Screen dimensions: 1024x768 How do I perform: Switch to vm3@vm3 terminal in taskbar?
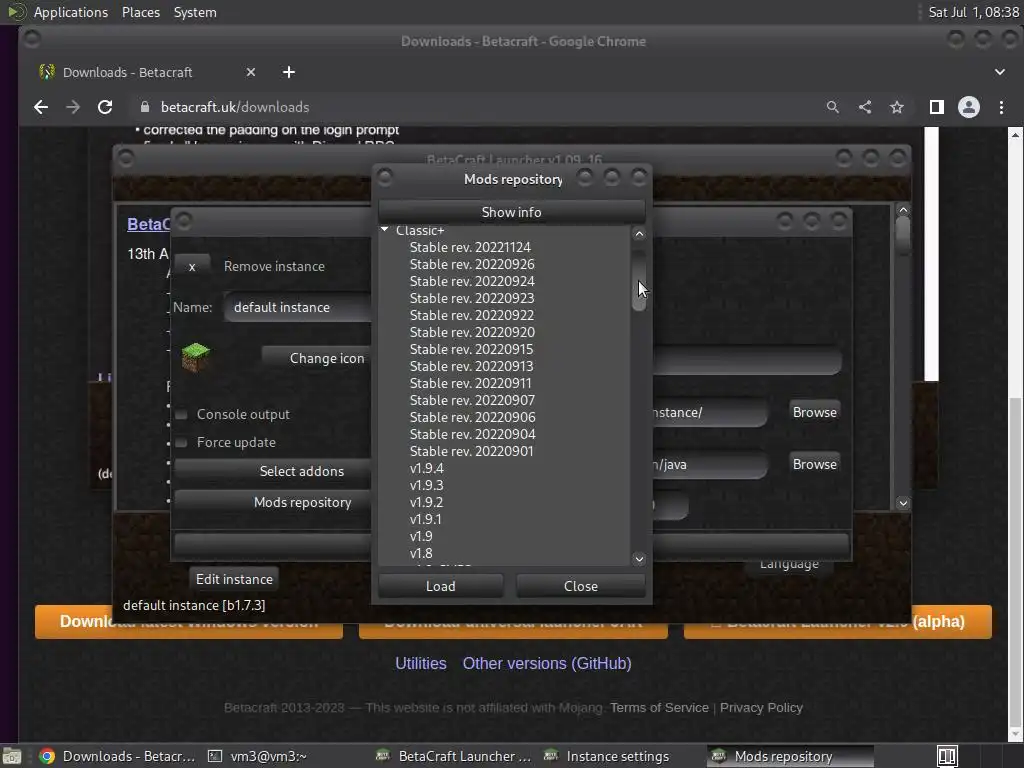pos(257,756)
